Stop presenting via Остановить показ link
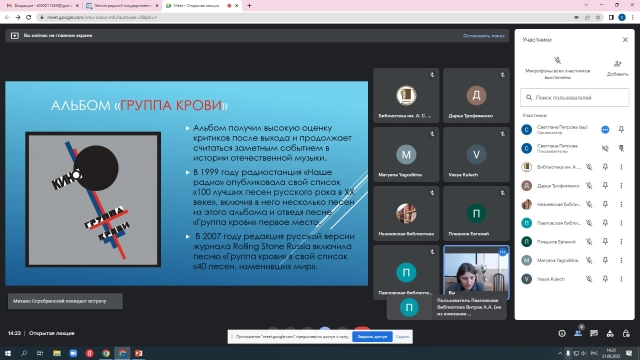Image resolution: width=640 pixels, height=360 pixels. (x=484, y=36)
